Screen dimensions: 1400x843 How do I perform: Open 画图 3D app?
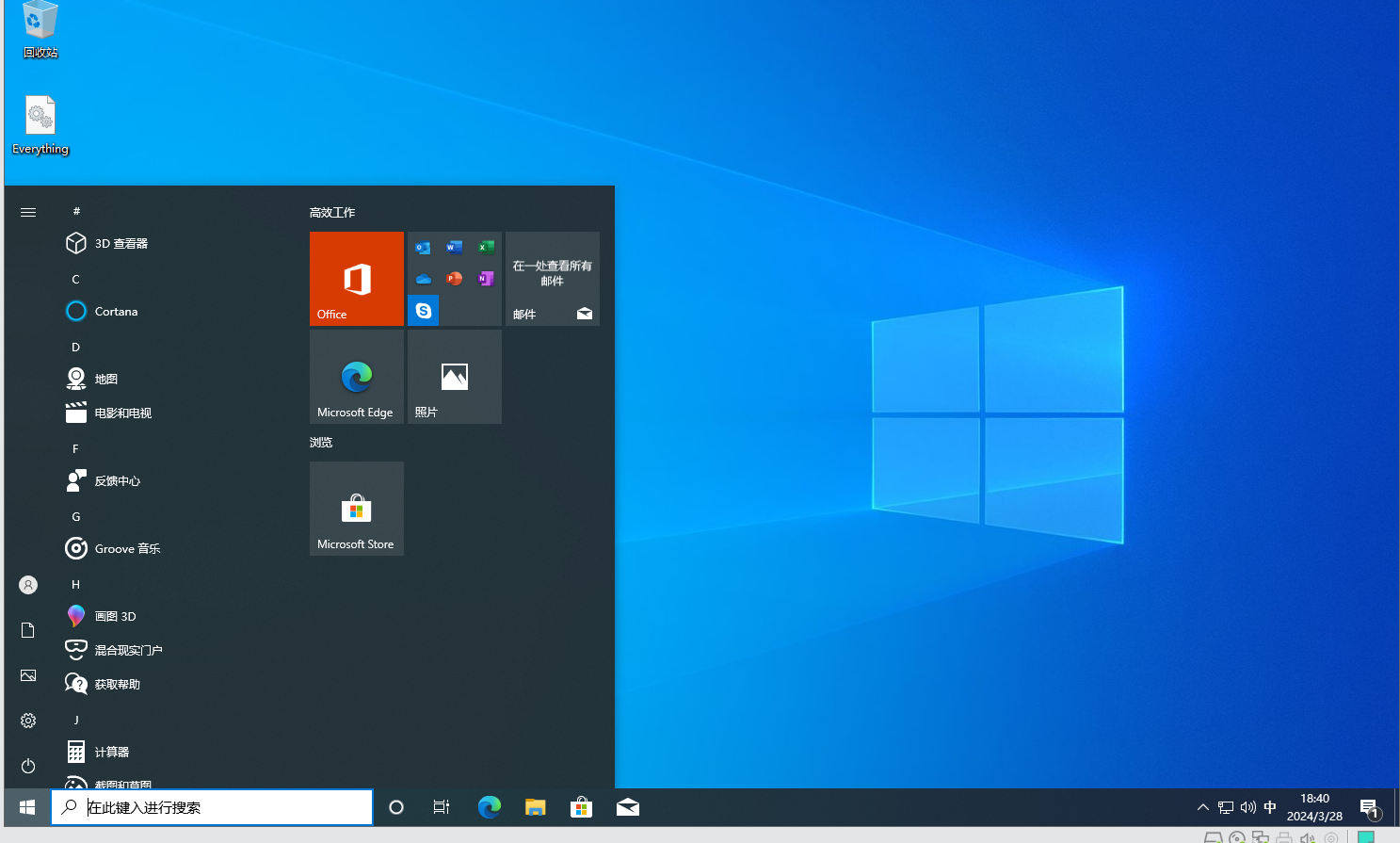click(115, 616)
